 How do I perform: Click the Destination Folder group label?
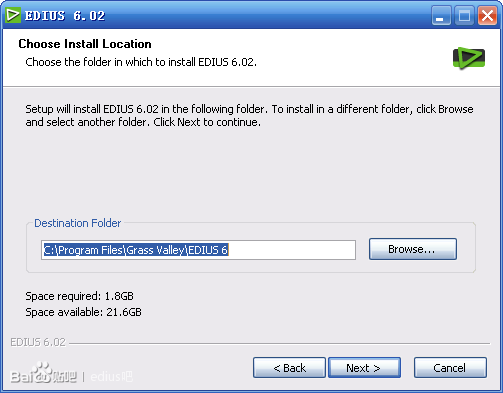click(x=77, y=223)
